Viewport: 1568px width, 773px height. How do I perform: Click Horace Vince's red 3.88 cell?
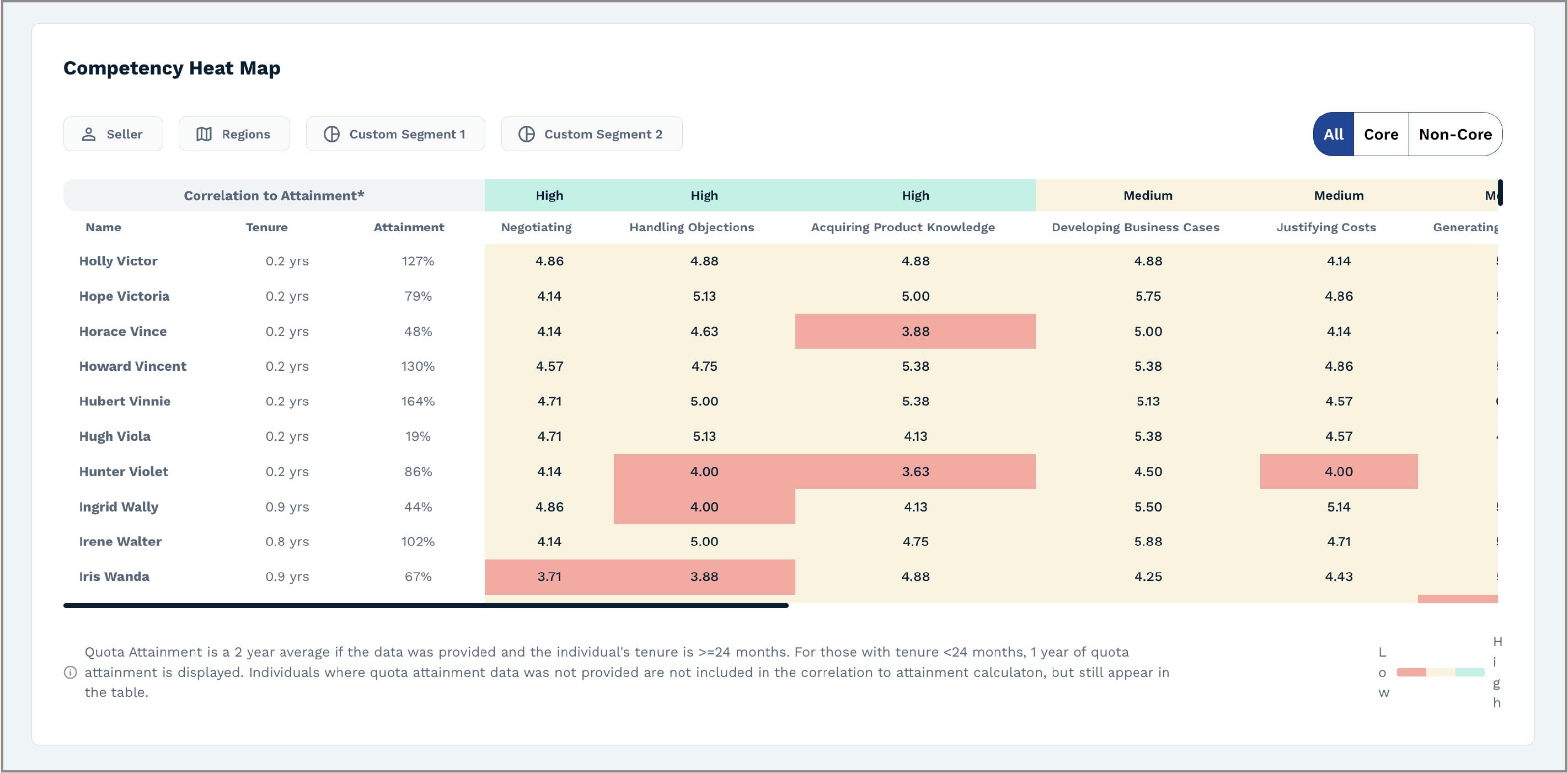coord(915,332)
